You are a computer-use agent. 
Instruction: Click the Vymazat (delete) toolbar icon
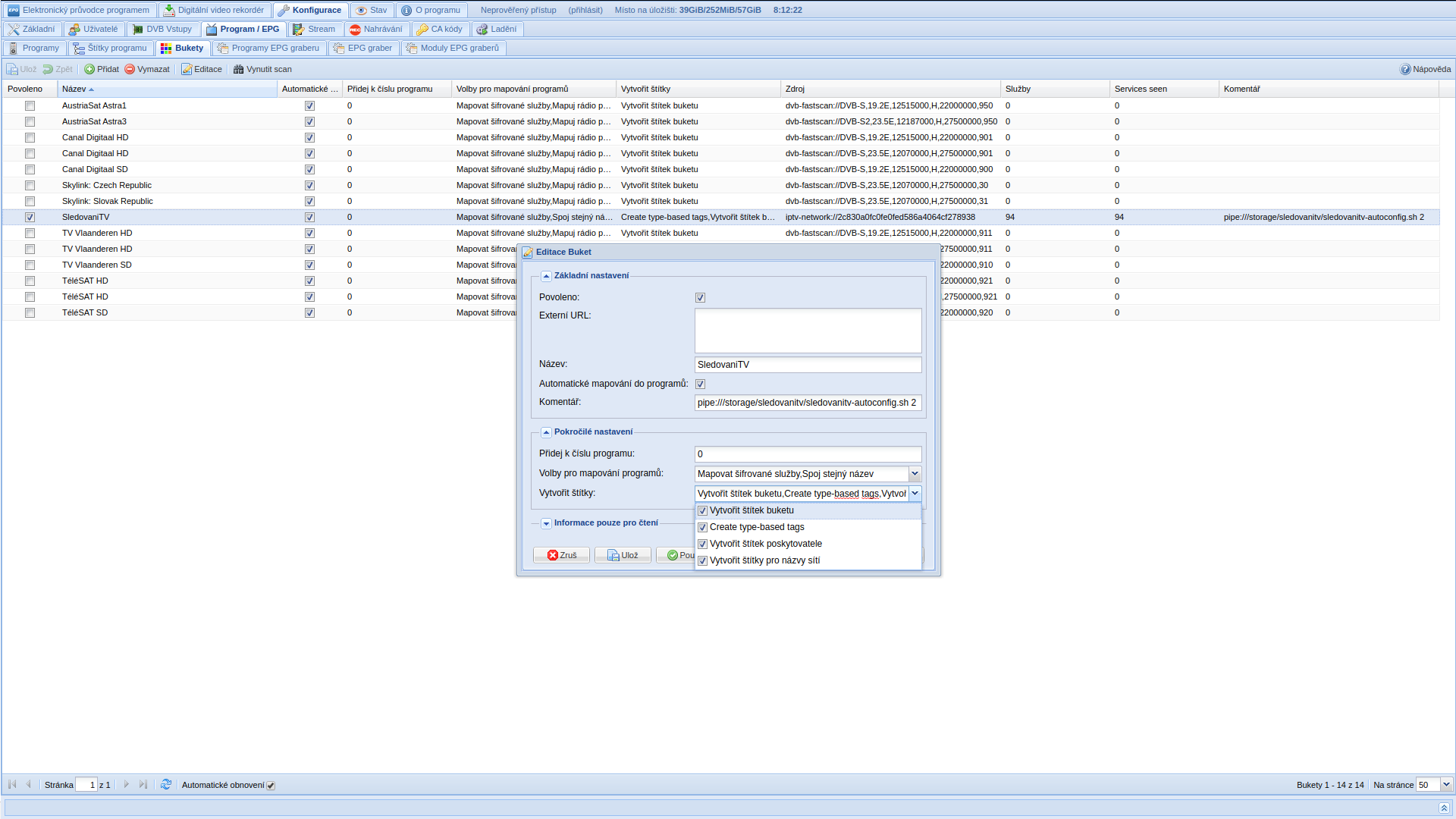(x=130, y=69)
